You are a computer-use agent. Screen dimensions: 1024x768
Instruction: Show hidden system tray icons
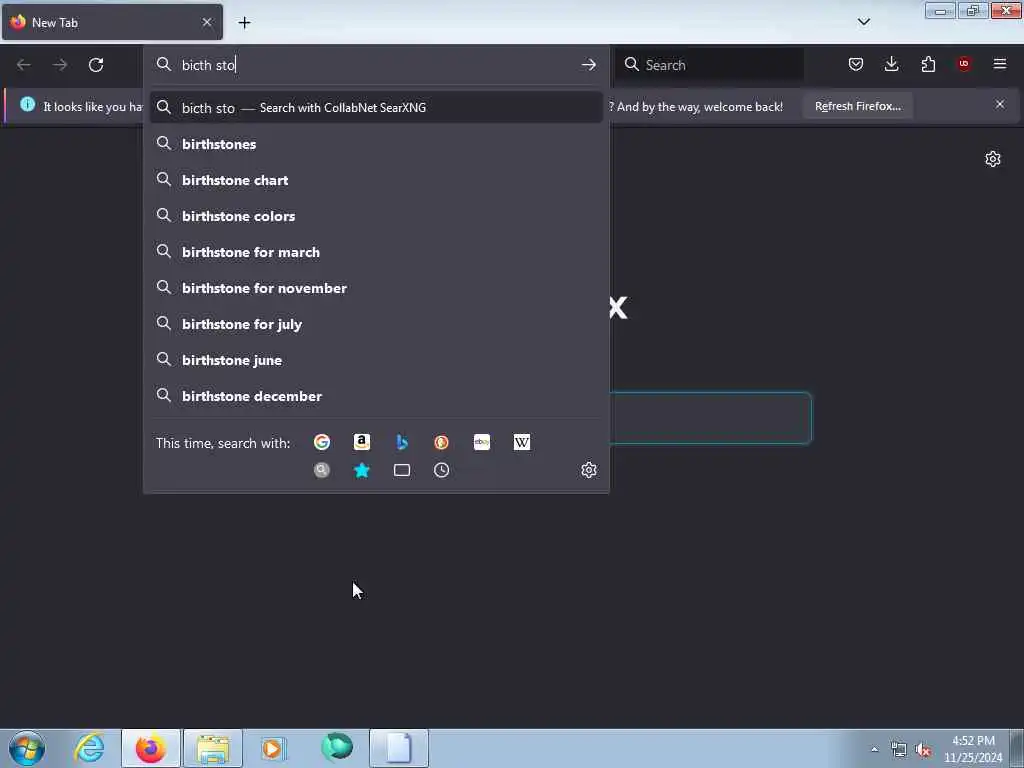[874, 750]
